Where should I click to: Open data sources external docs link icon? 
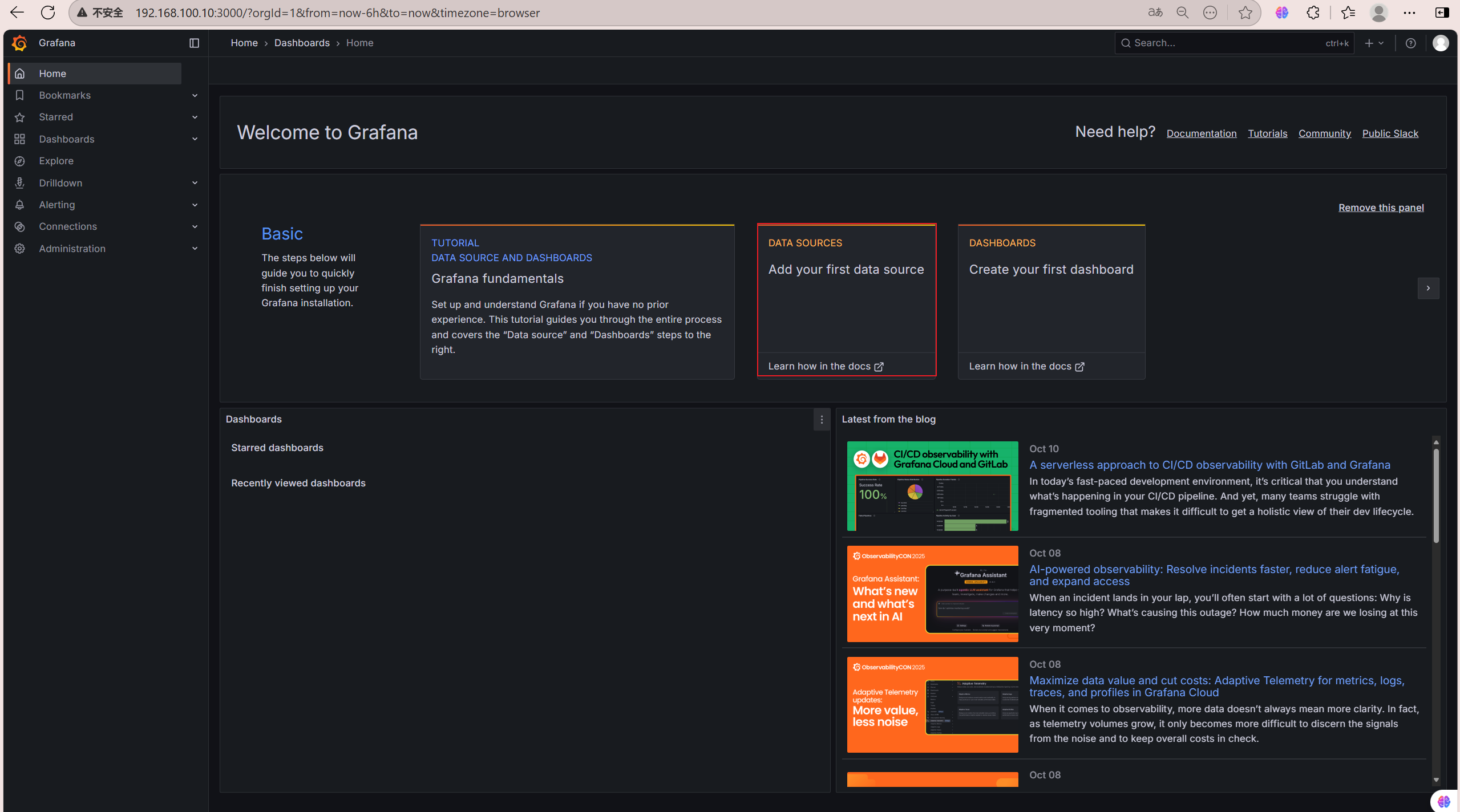(879, 367)
